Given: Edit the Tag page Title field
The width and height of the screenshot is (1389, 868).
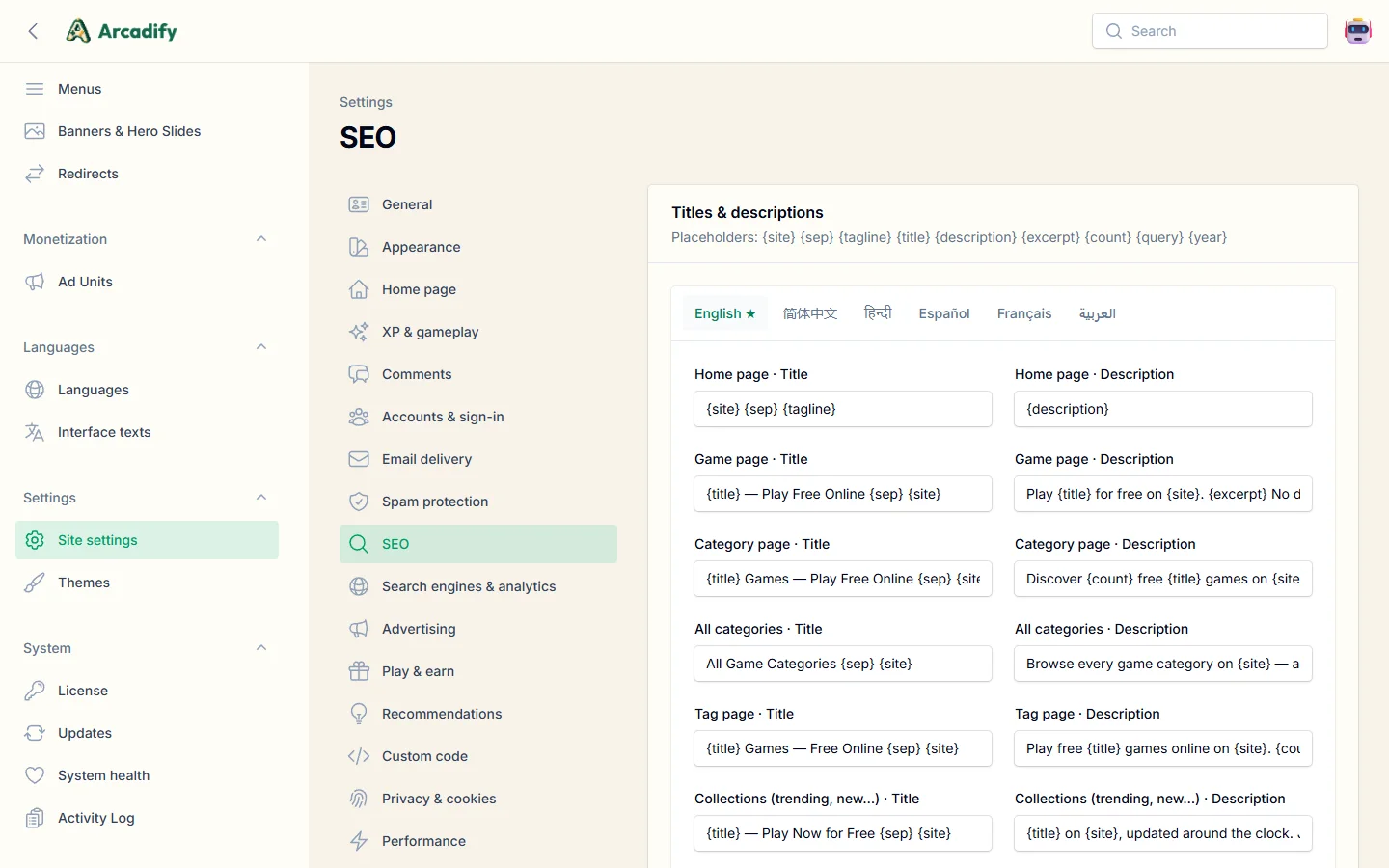Looking at the screenshot, I should pos(843,748).
